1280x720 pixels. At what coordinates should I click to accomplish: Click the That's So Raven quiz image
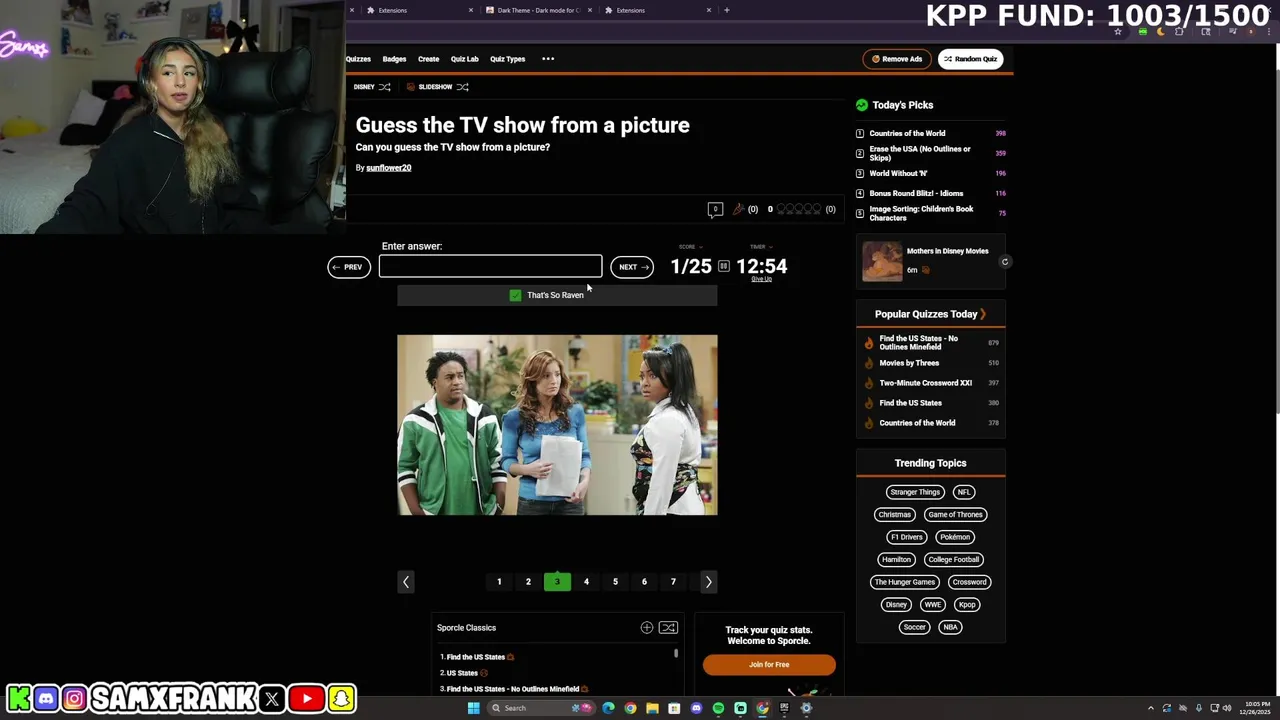pyautogui.click(x=557, y=425)
